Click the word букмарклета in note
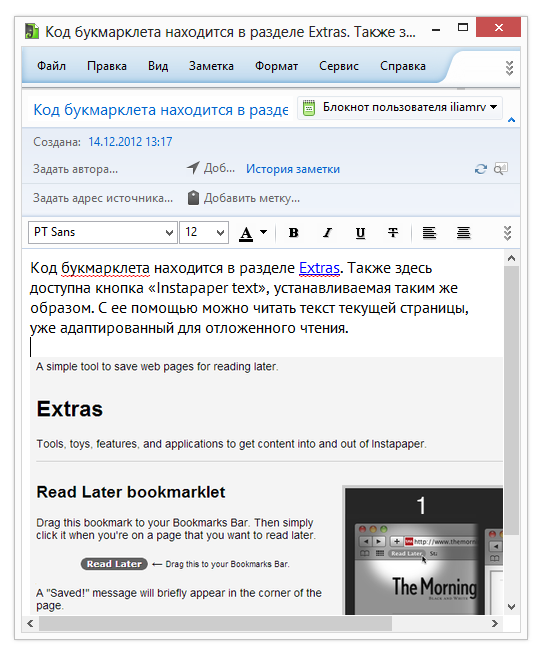 tap(105, 268)
